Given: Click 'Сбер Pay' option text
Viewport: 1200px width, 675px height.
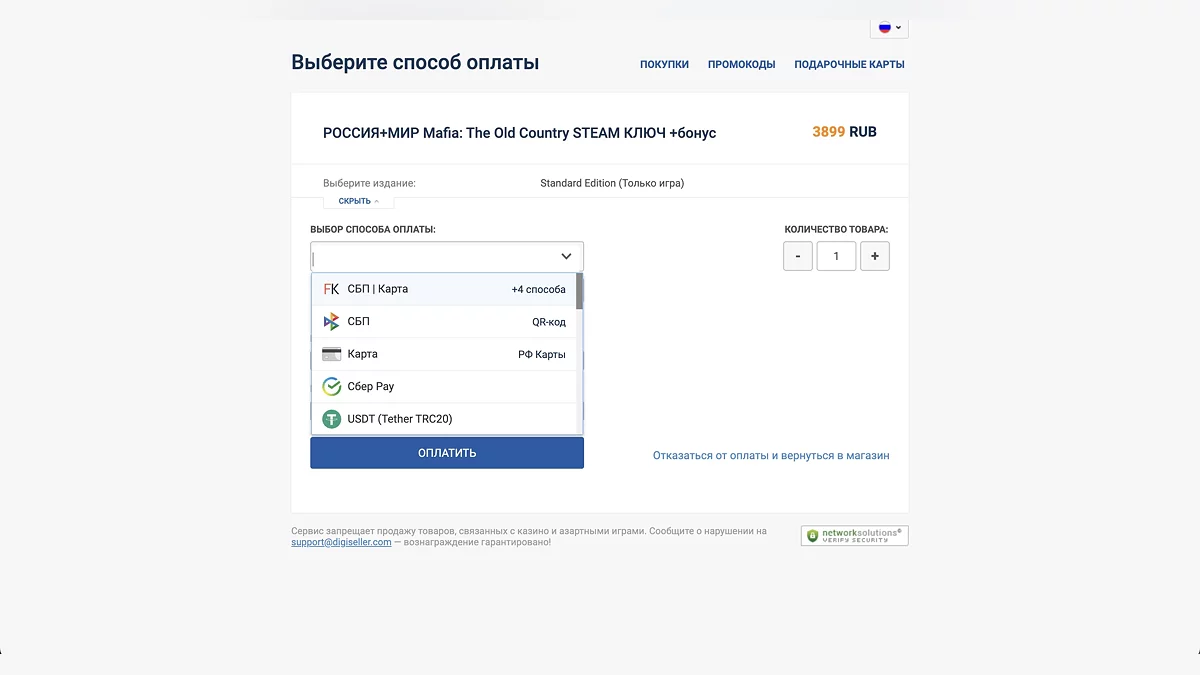Looking at the screenshot, I should (371, 386).
